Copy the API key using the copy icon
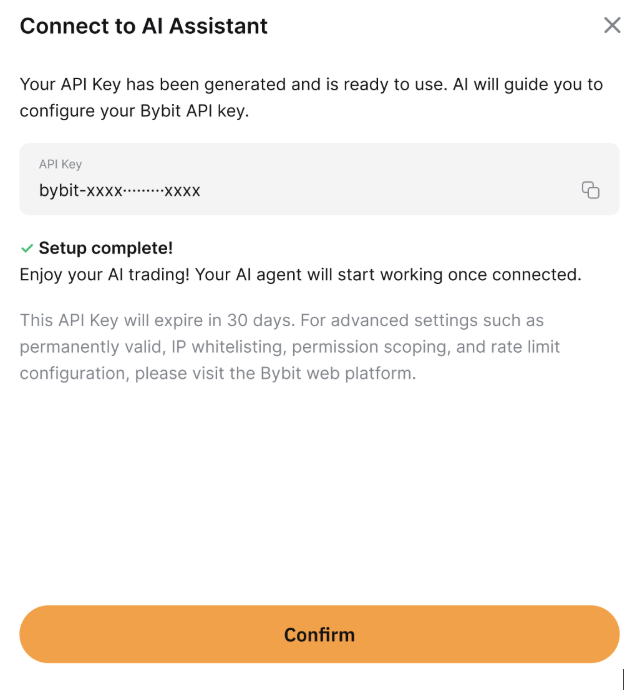The image size is (624, 690). click(x=591, y=190)
